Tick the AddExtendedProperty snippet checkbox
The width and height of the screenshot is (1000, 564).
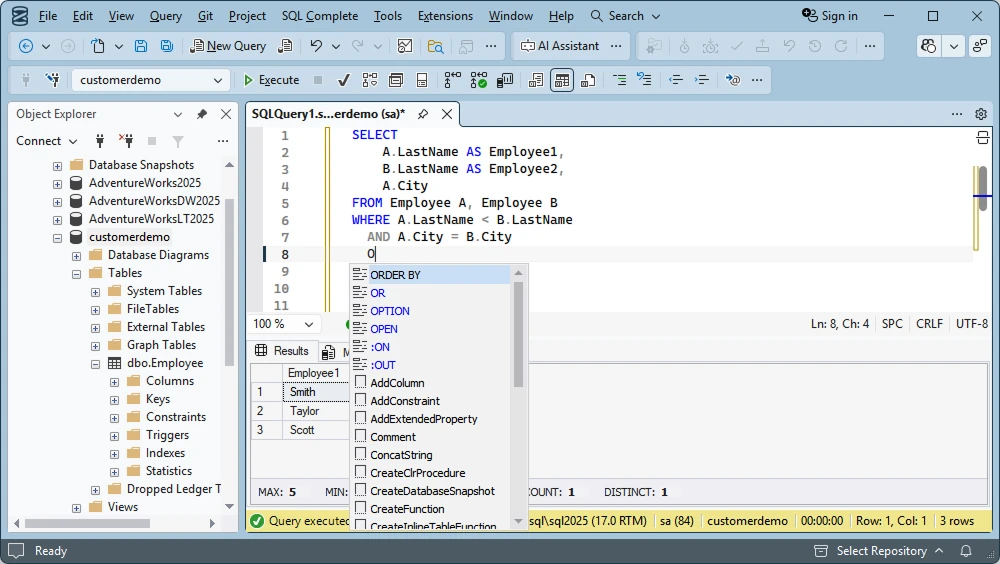[360, 418]
